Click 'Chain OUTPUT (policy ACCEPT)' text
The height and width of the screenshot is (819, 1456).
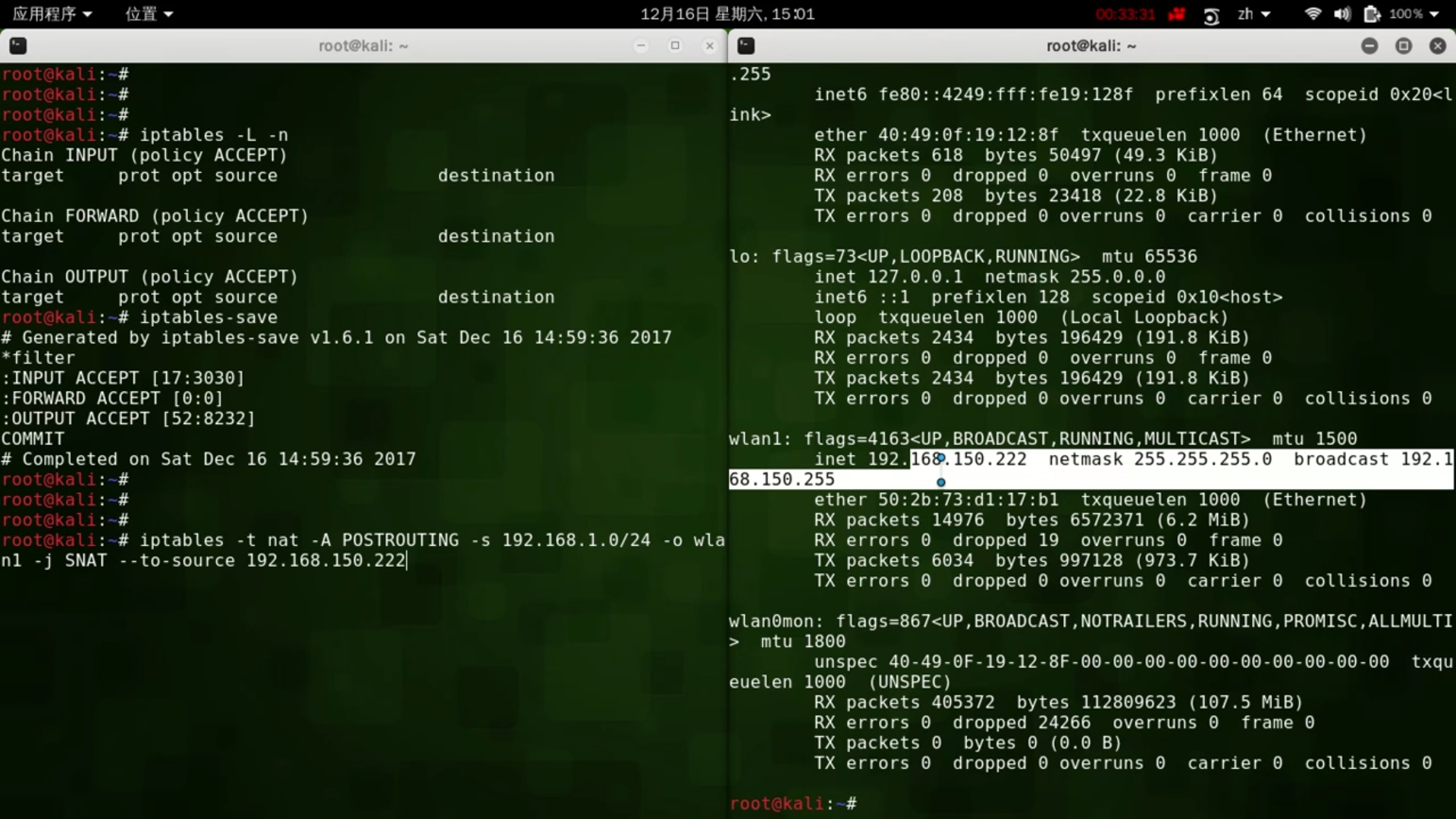(149, 277)
